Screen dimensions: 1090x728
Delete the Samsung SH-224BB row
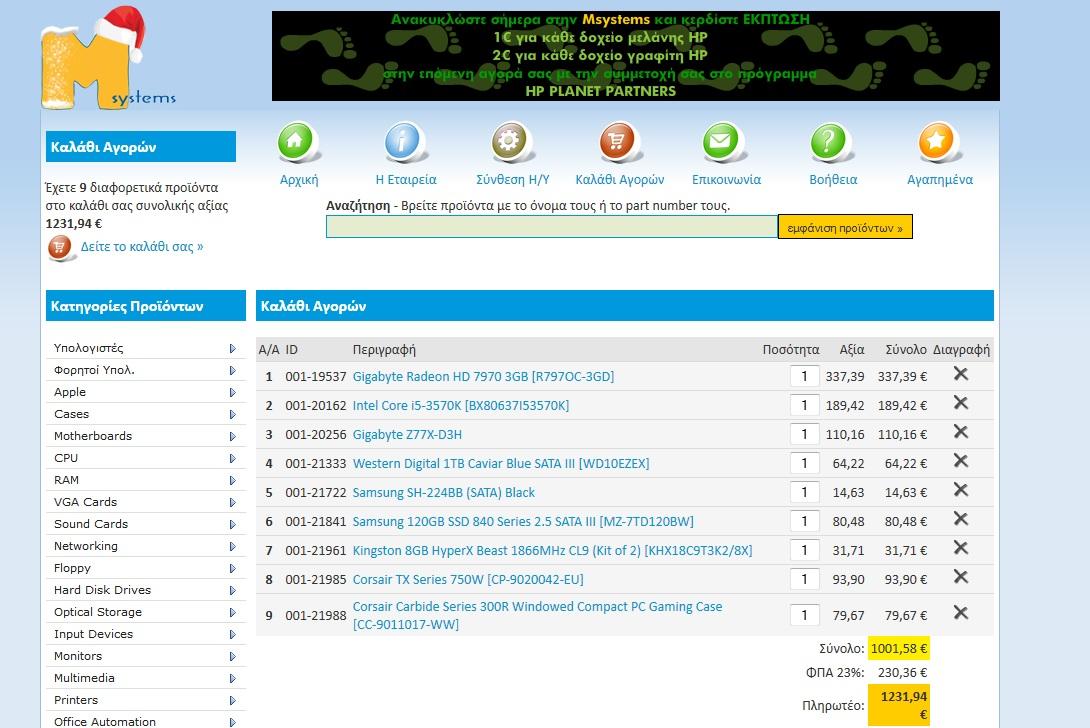click(x=961, y=490)
